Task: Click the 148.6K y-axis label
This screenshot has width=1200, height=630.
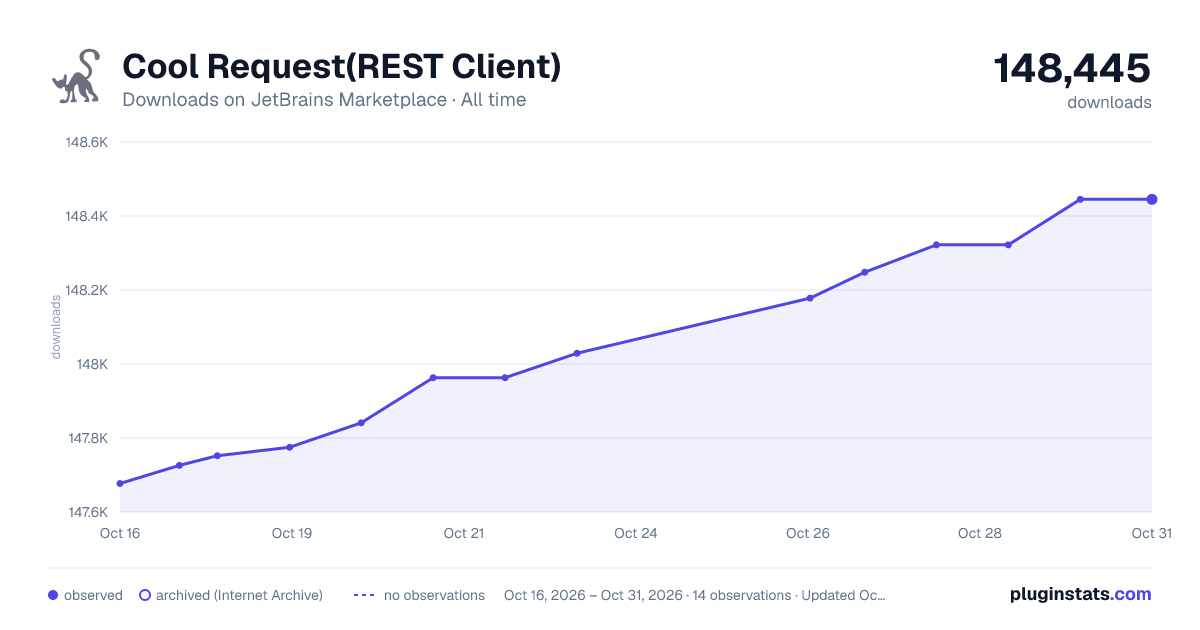Action: [86, 142]
